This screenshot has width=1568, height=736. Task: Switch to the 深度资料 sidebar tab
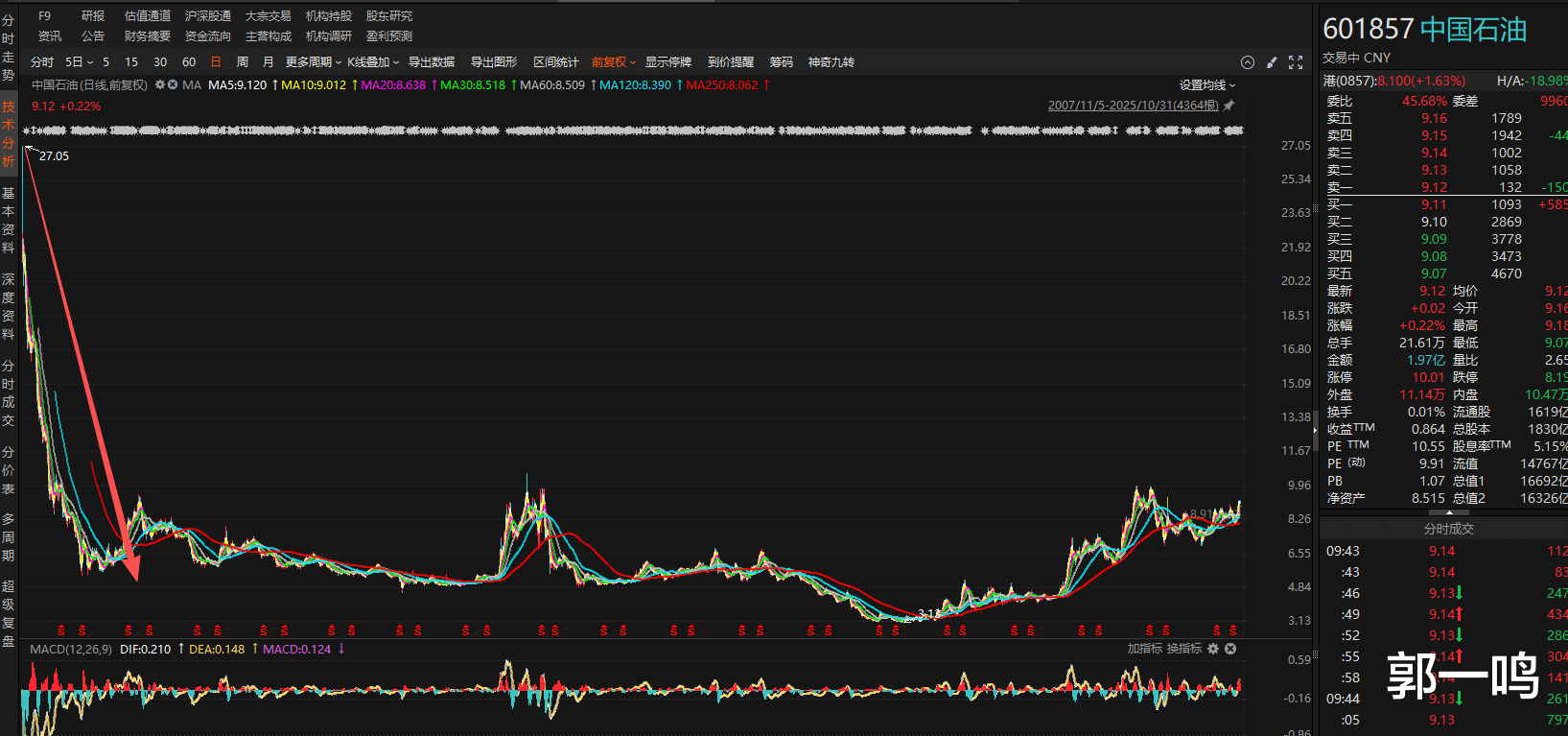(x=9, y=306)
